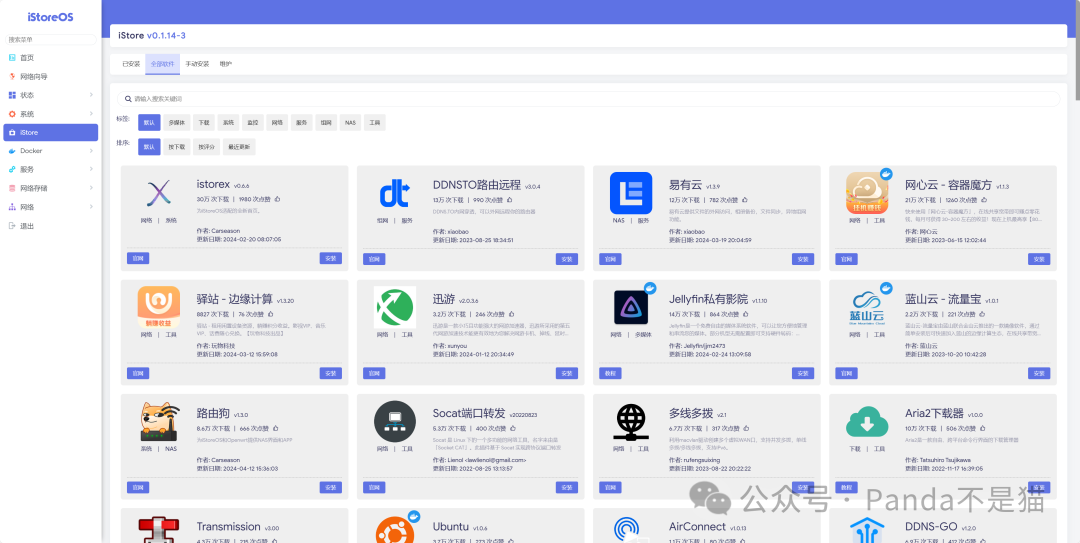This screenshot has width=1080, height=543.
Task: Open the 教程 button on Jellyfin card
Action: point(610,373)
